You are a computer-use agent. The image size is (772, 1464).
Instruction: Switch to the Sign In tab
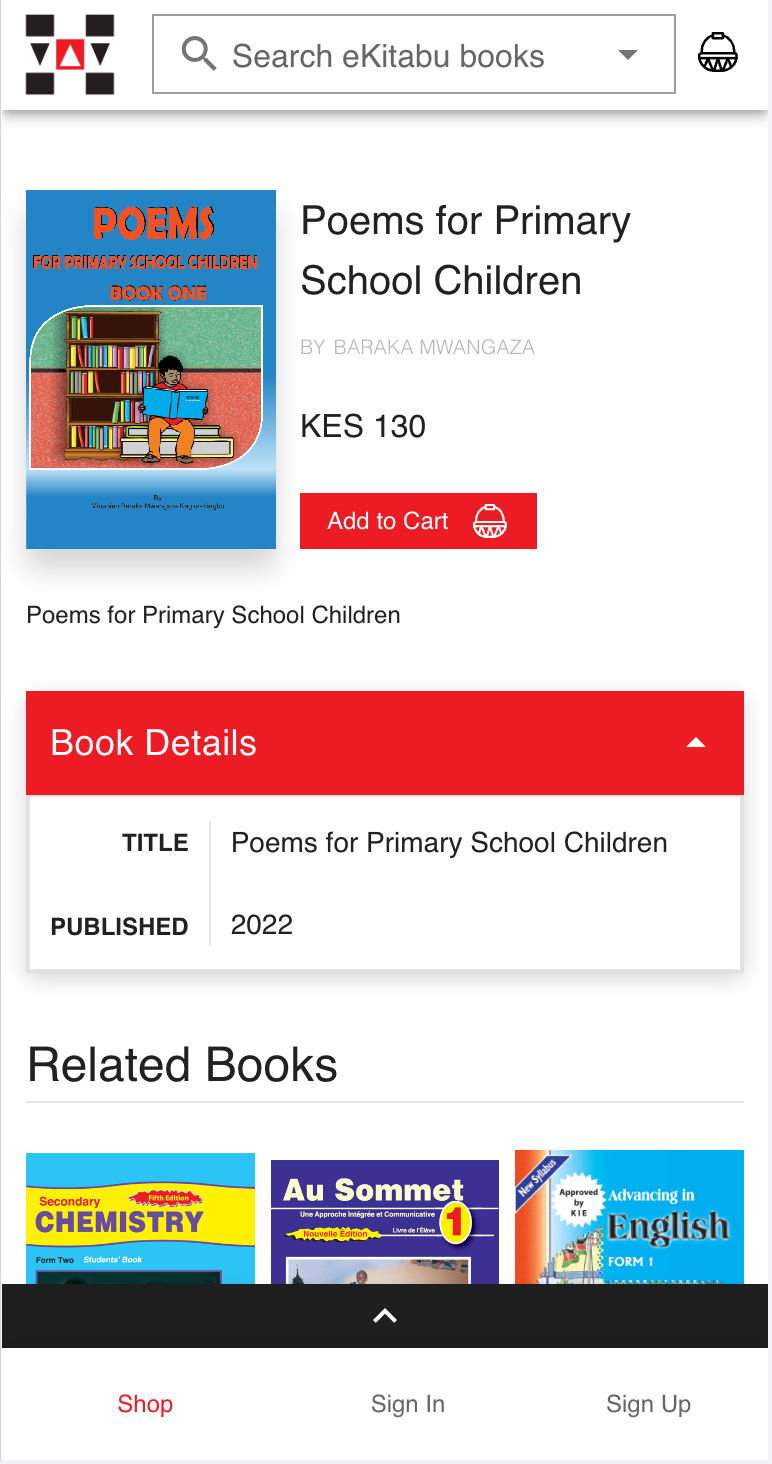point(407,1404)
